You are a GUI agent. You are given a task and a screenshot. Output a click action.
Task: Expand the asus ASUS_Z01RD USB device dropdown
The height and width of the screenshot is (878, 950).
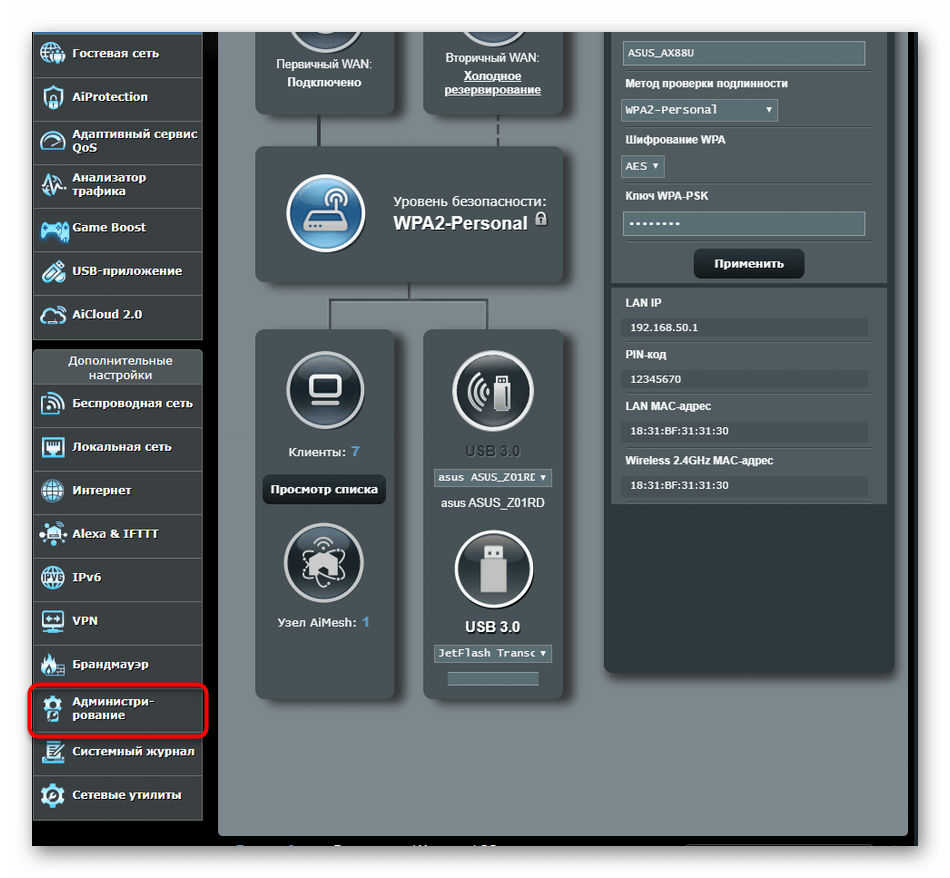(493, 478)
